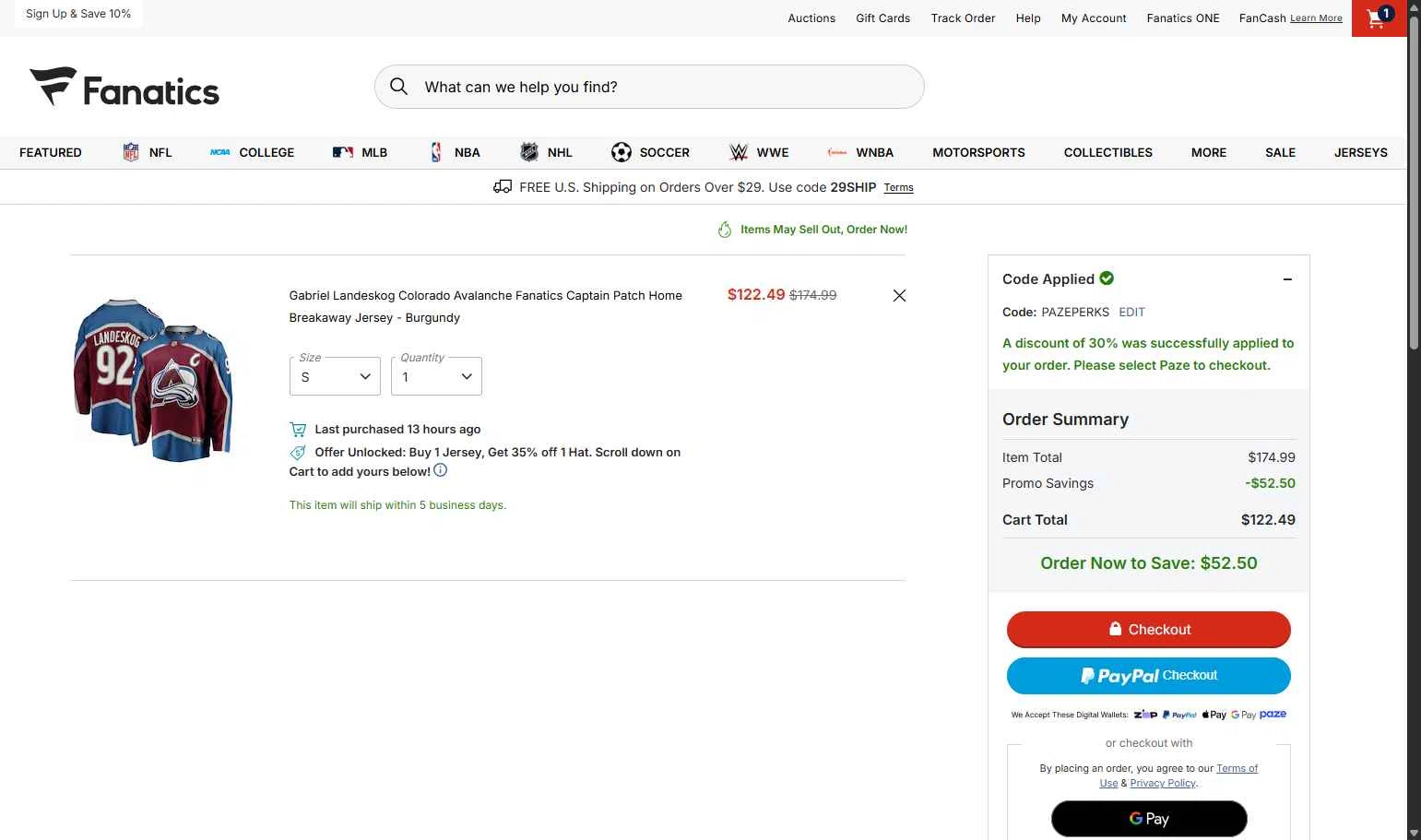This screenshot has width=1421, height=840.
Task: Open the MORE menu
Action: (x=1208, y=152)
